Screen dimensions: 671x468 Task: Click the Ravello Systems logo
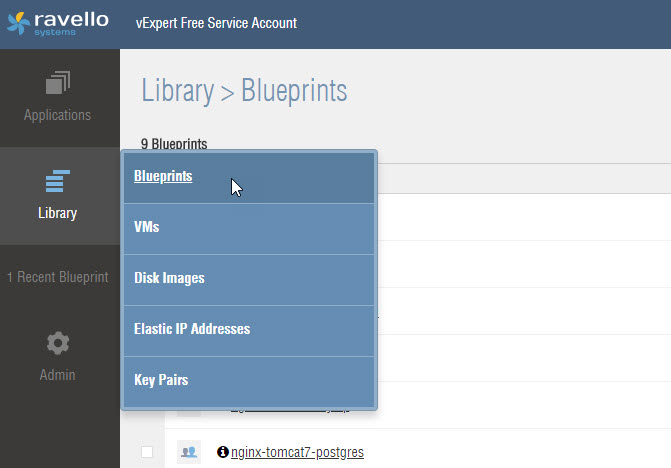coord(58,24)
